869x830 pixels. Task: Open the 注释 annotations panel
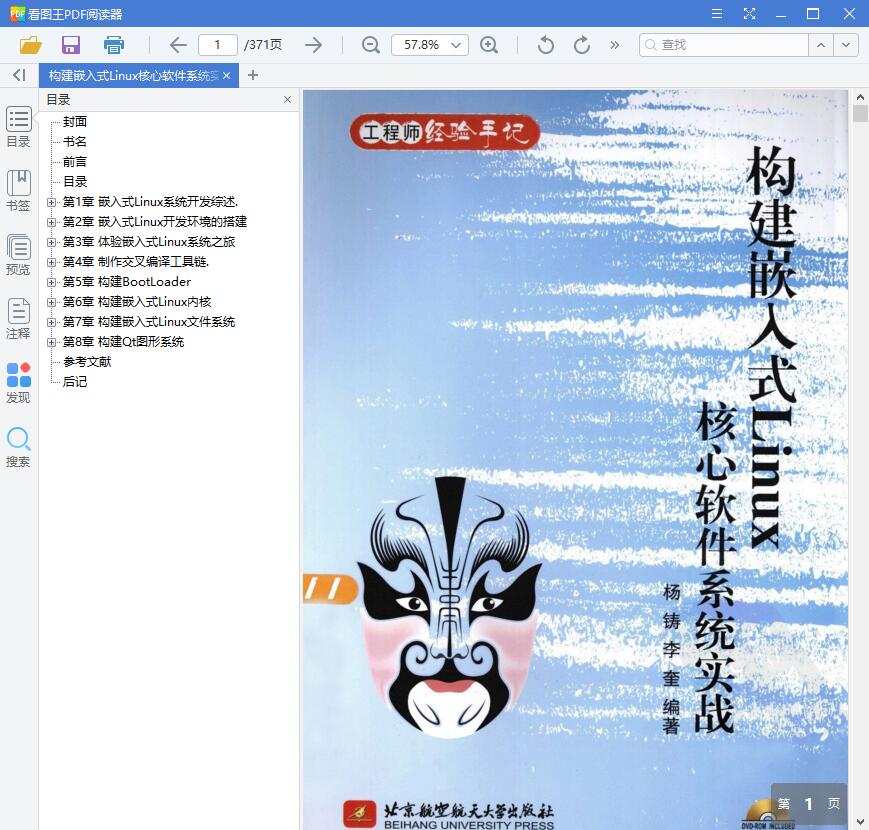pos(18,319)
